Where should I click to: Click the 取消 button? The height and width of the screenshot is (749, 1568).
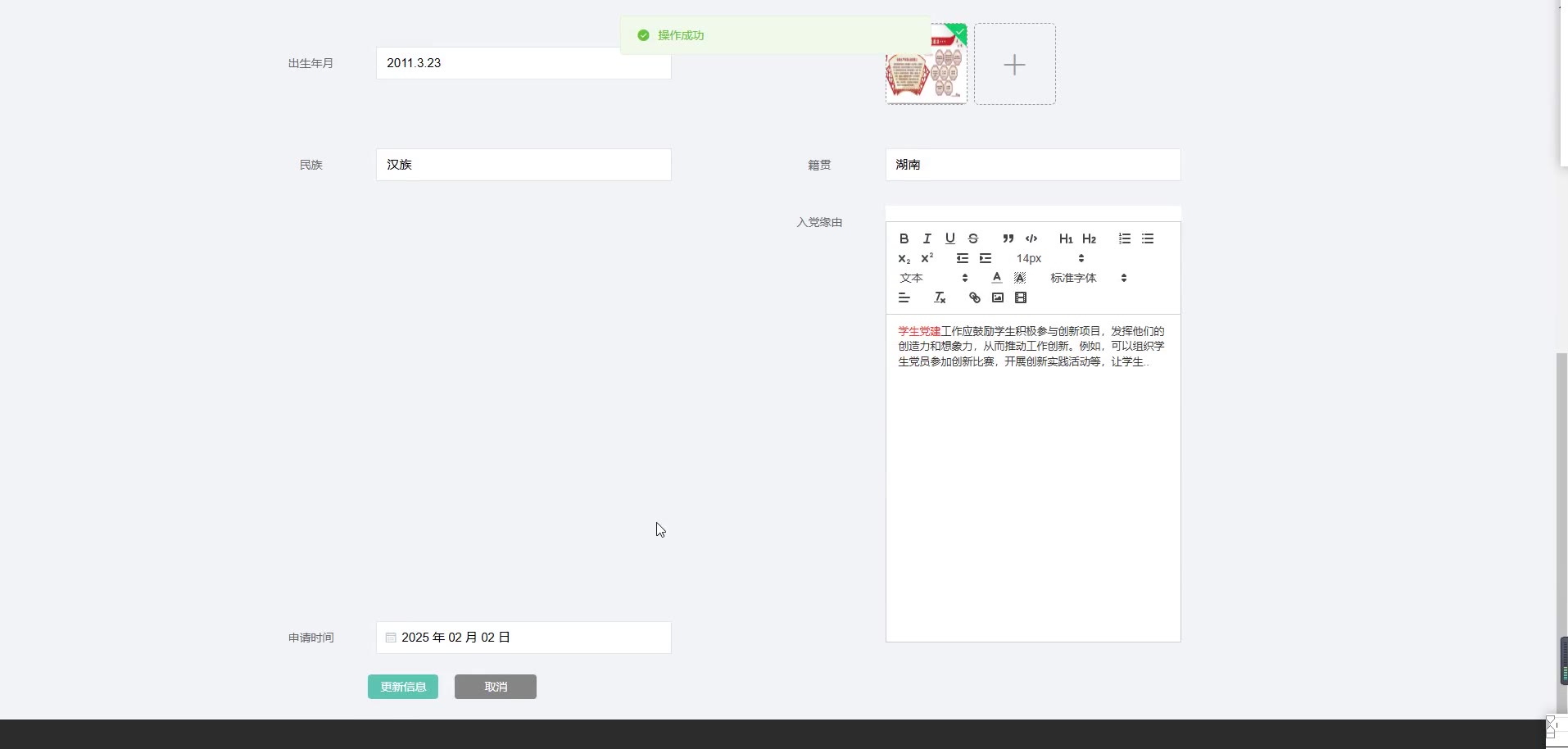click(496, 687)
